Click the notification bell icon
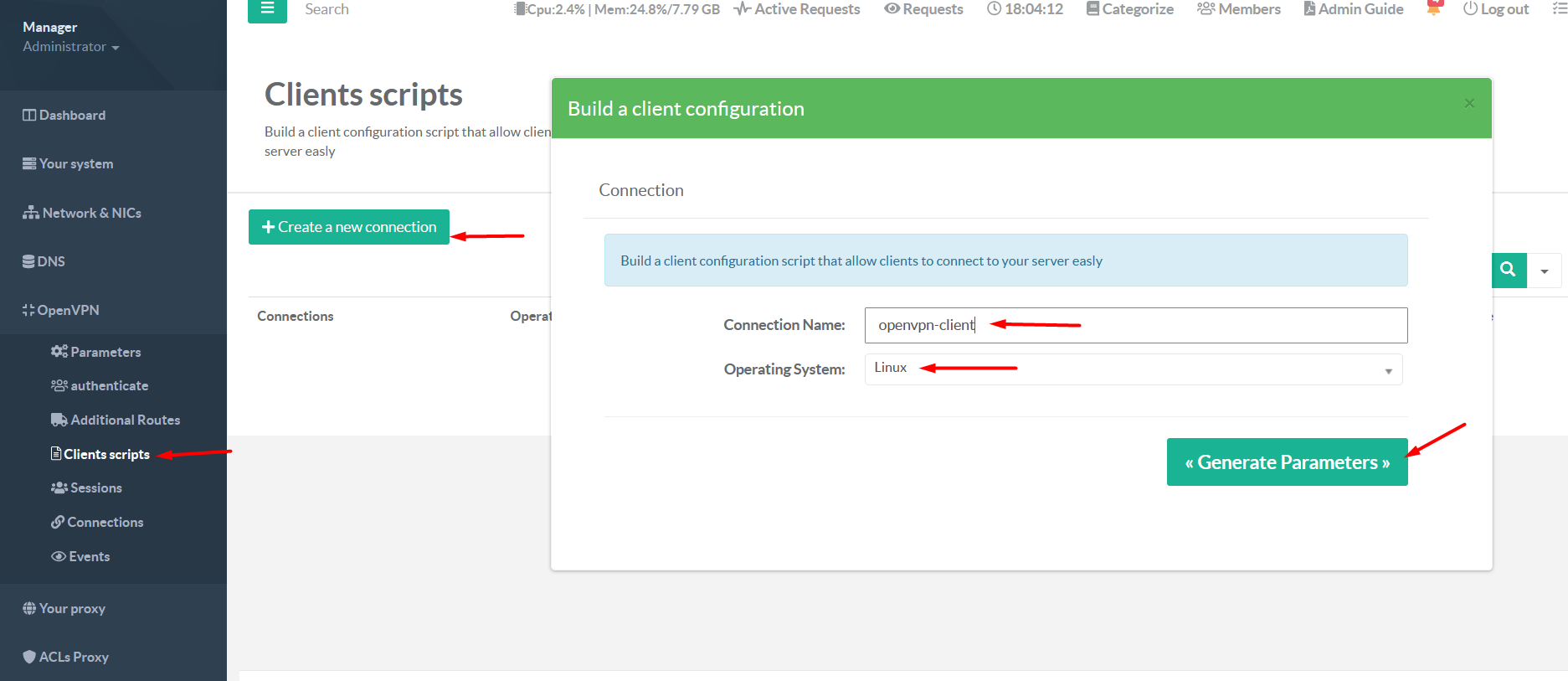 [1434, 9]
